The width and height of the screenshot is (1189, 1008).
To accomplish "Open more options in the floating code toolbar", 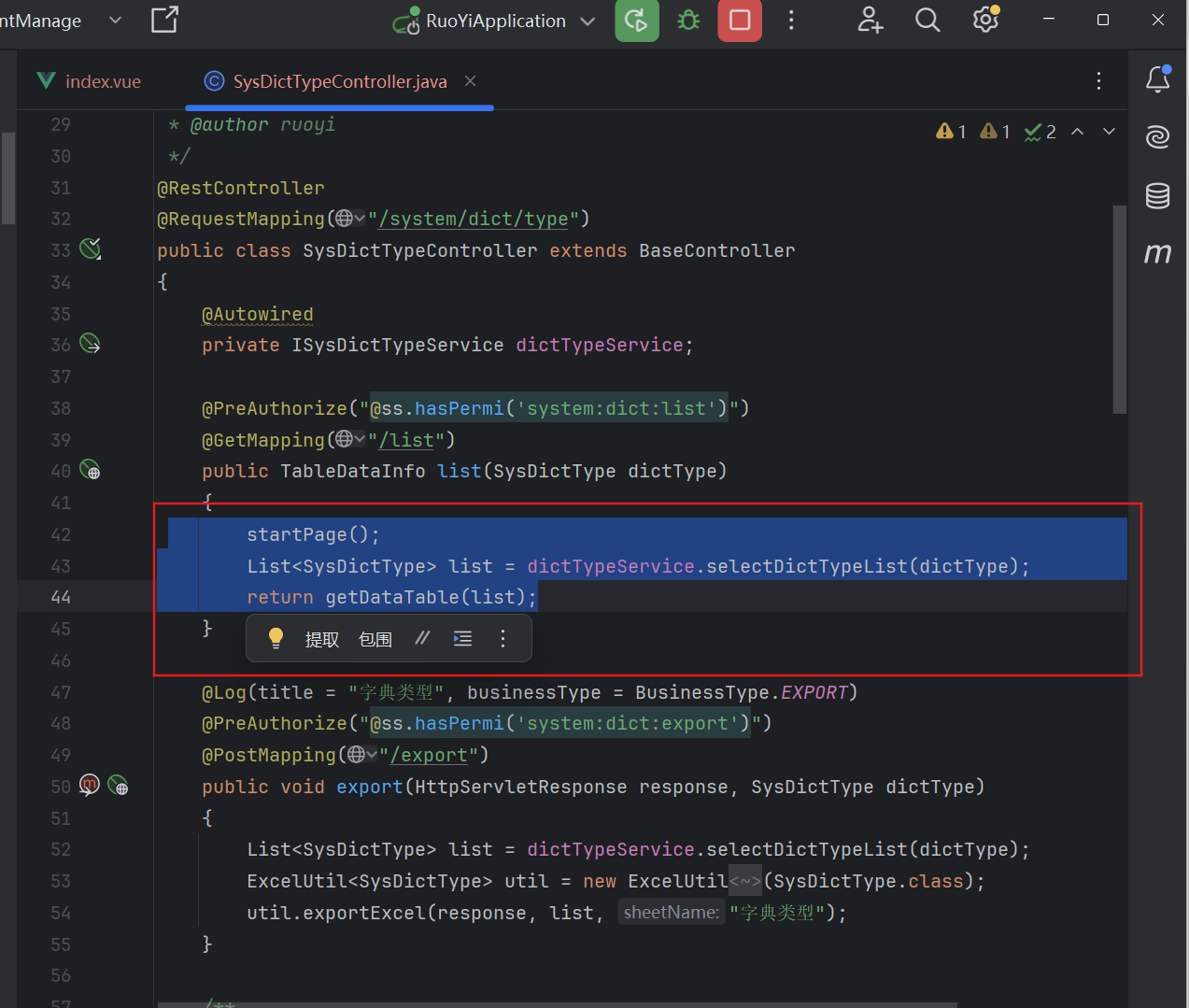I will tap(502, 638).
